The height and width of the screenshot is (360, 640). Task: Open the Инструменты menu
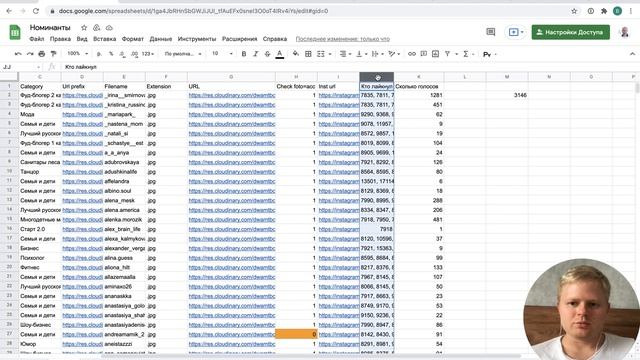pos(197,39)
